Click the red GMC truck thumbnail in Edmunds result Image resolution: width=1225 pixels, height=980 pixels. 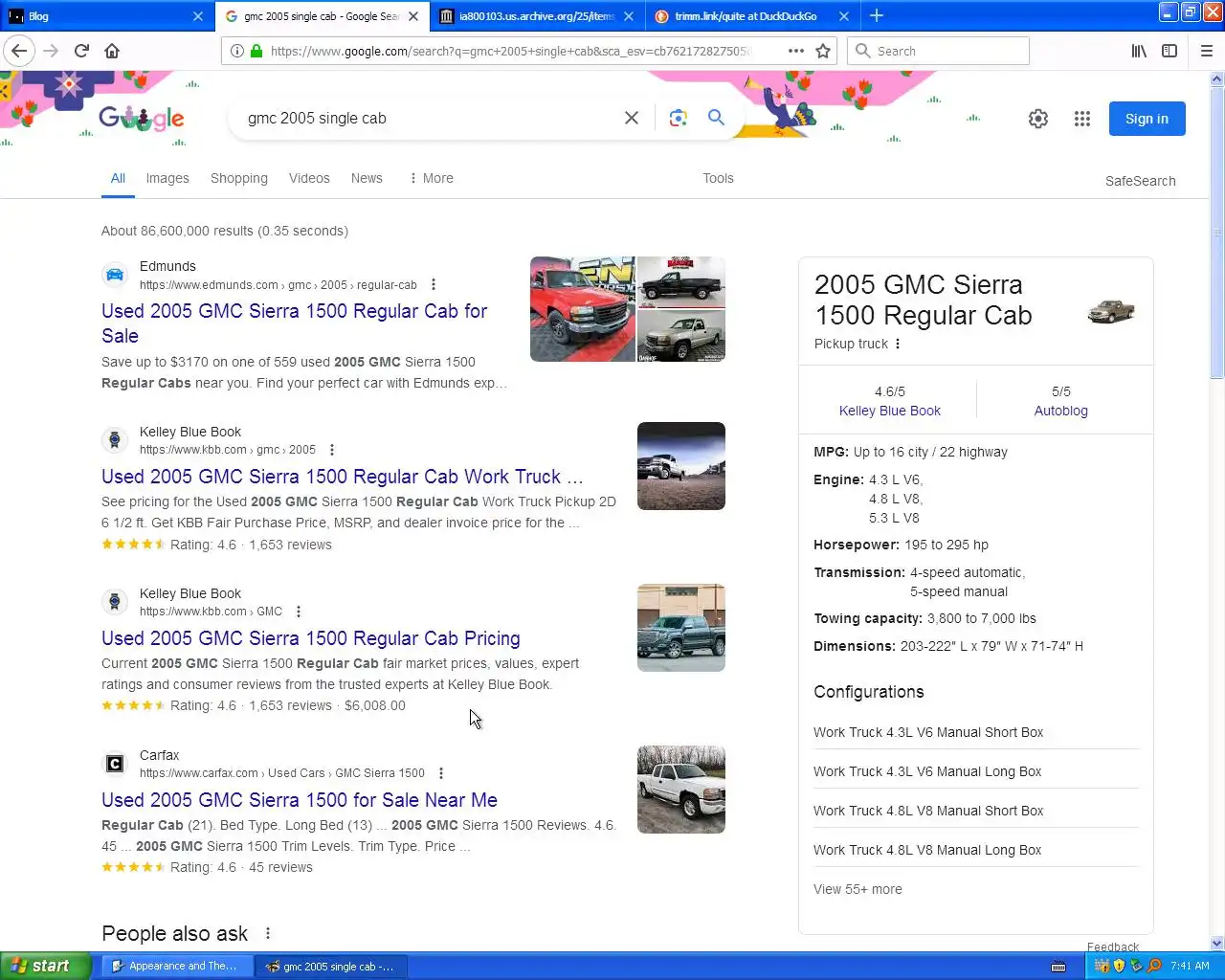[x=583, y=309]
